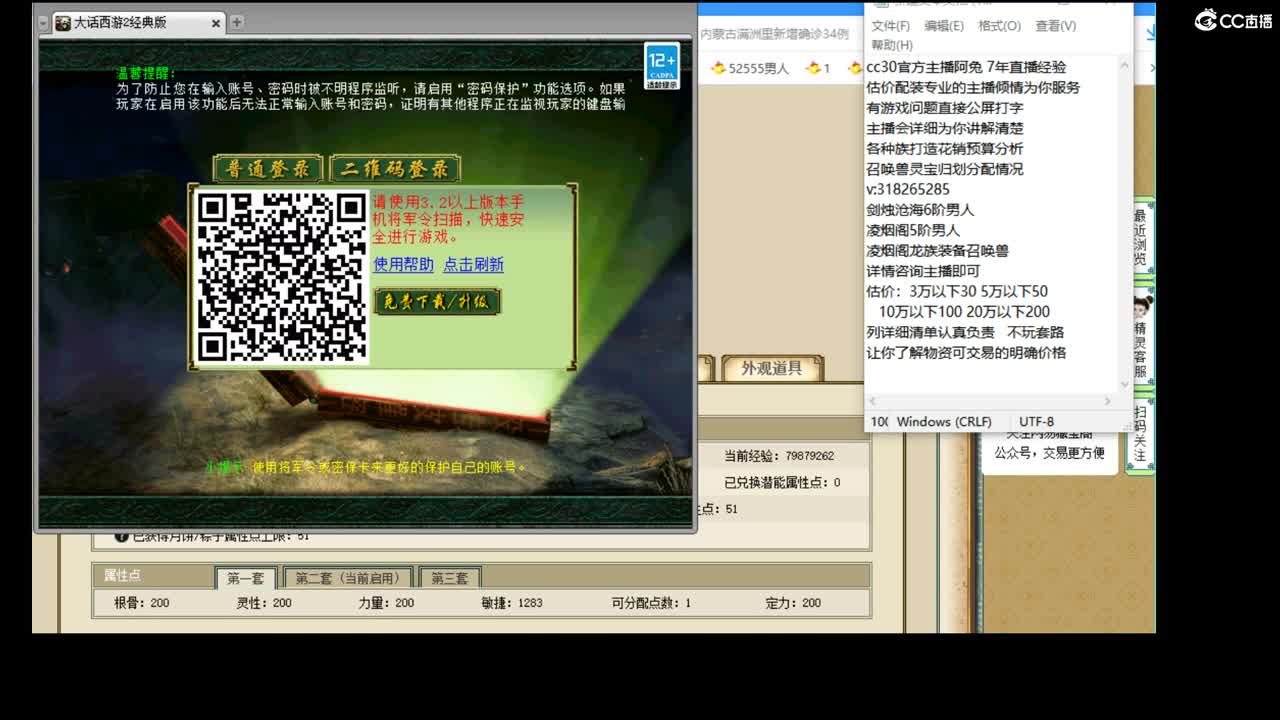This screenshot has width=1280, height=720.
Task: Click Notepad line 召唤兽灵宝归划分配情况
Action: 945,169
